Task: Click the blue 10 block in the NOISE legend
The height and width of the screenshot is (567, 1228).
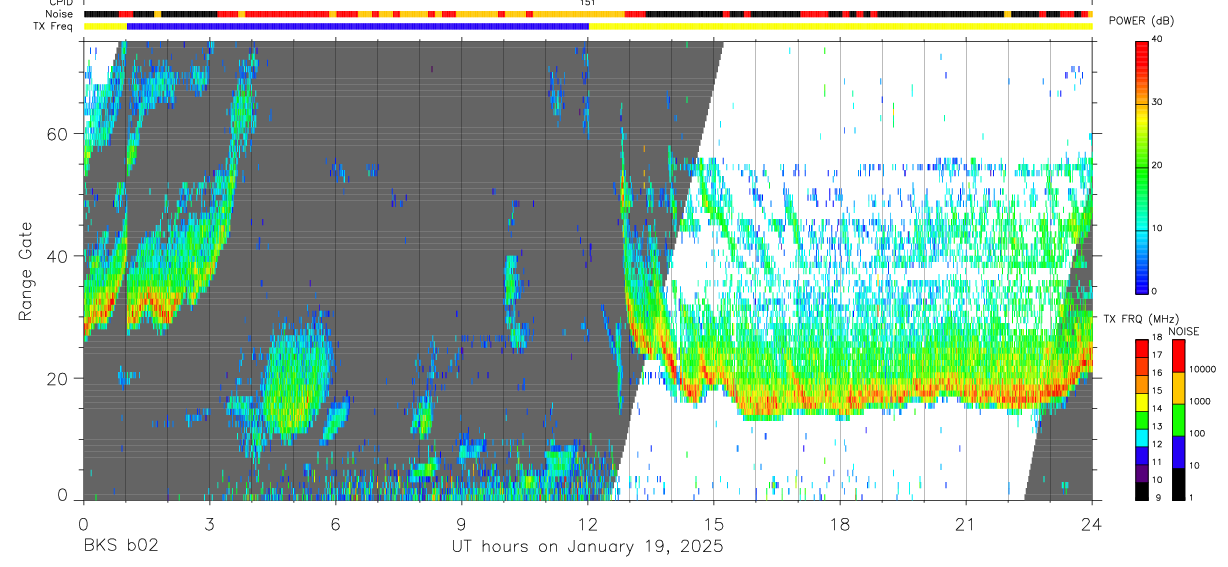Action: click(x=1179, y=452)
